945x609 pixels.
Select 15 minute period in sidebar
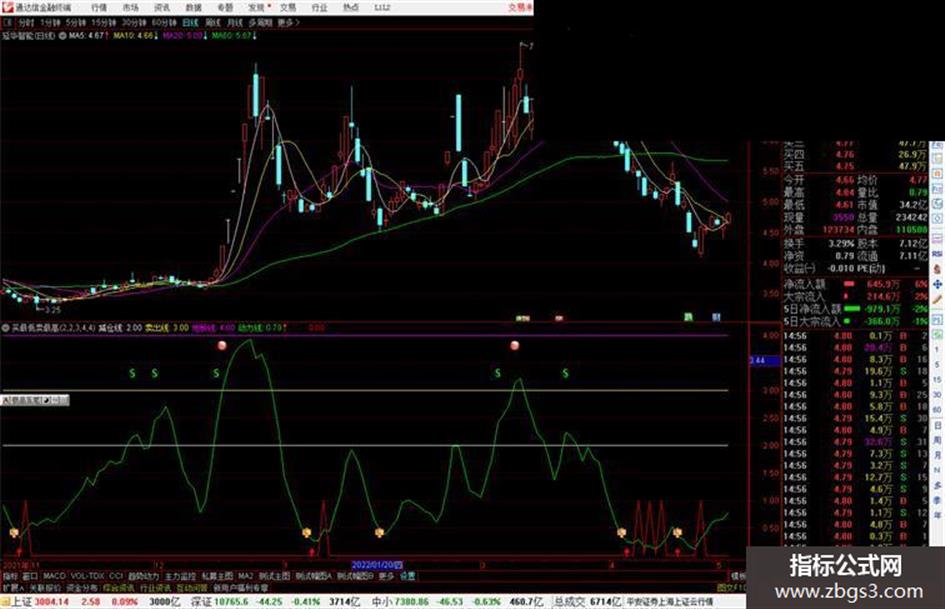point(937,380)
